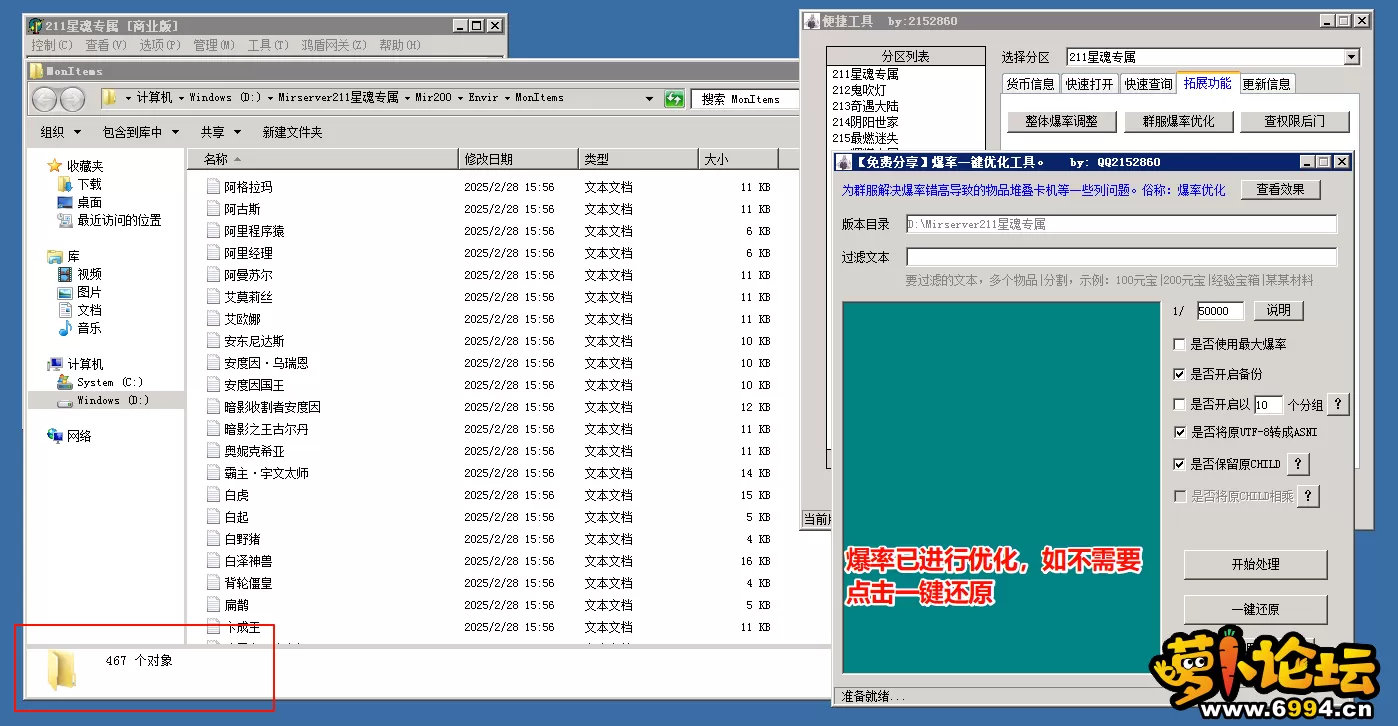The image size is (1398, 726).
Task: Open the 共享 dropdown
Action: 220,132
